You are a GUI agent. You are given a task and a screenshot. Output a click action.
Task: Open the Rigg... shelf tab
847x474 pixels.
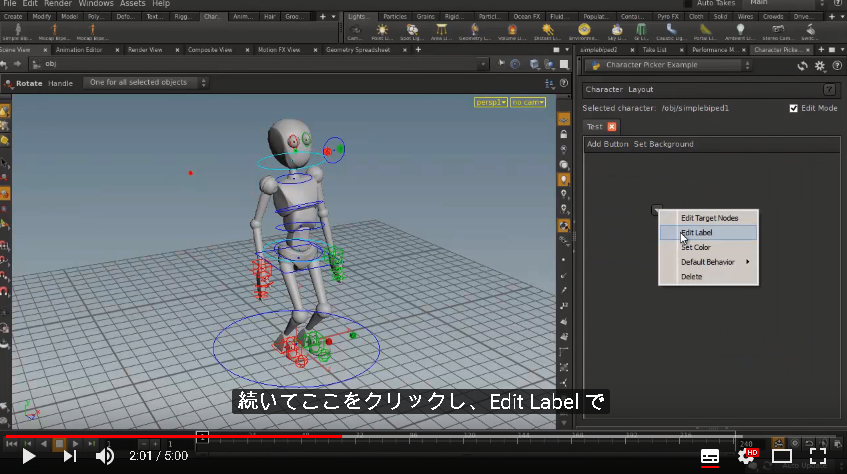click(x=183, y=17)
